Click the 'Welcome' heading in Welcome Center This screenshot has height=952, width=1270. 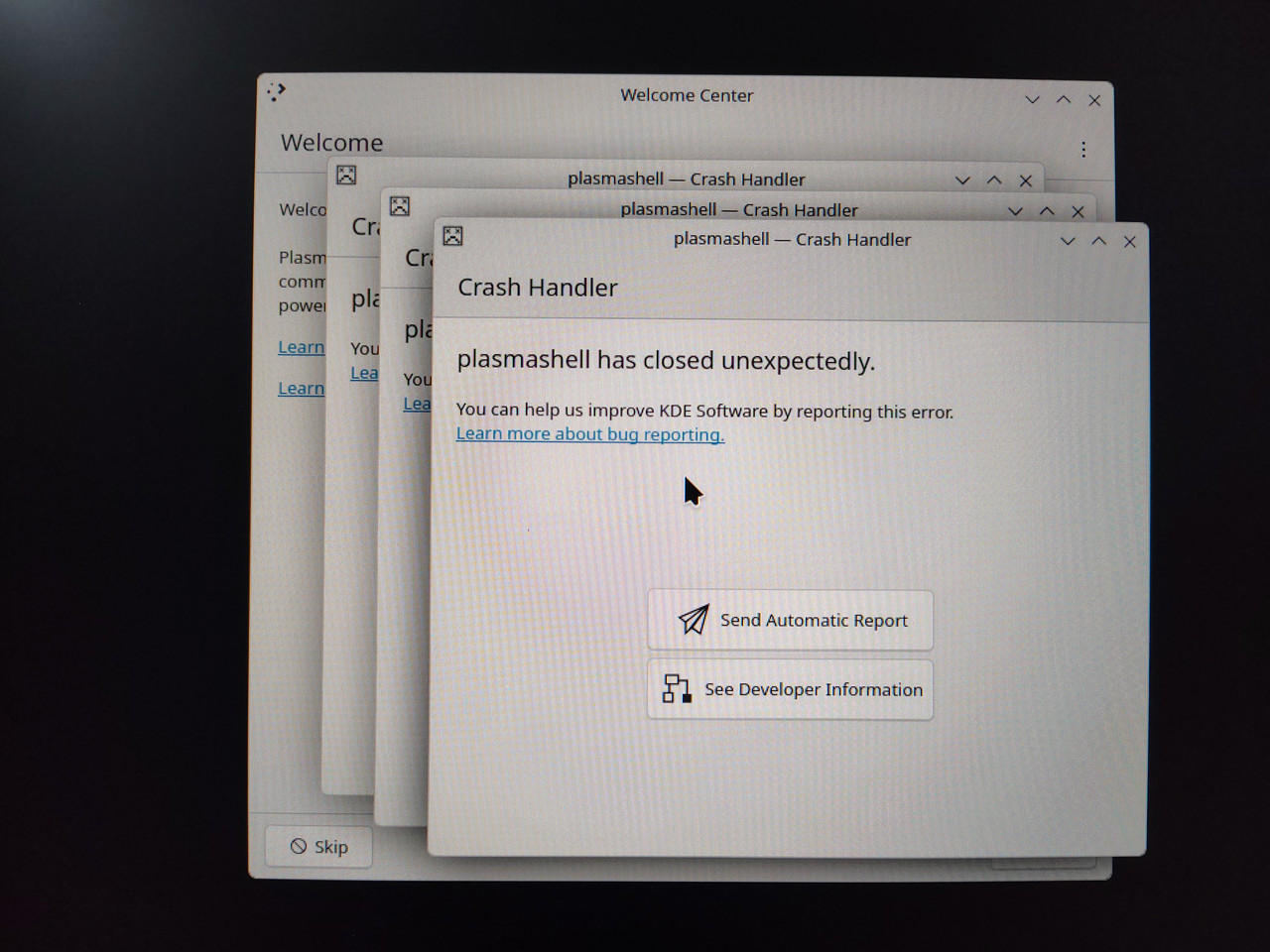click(331, 143)
